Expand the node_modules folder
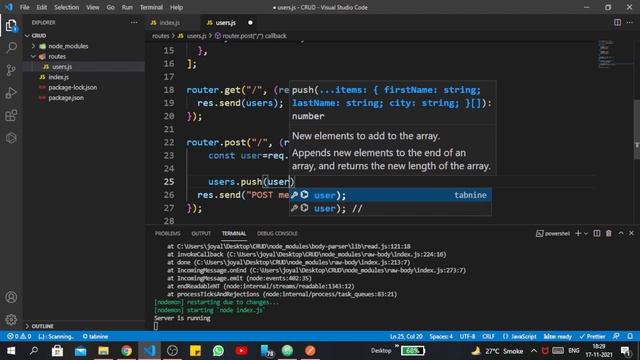Image resolution: width=640 pixels, height=360 pixels. point(84,46)
